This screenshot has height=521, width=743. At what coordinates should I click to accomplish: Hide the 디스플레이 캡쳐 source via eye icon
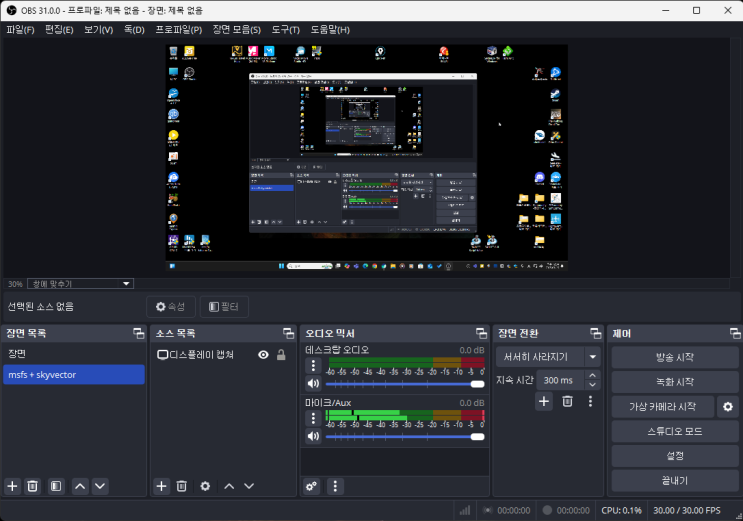[263, 355]
